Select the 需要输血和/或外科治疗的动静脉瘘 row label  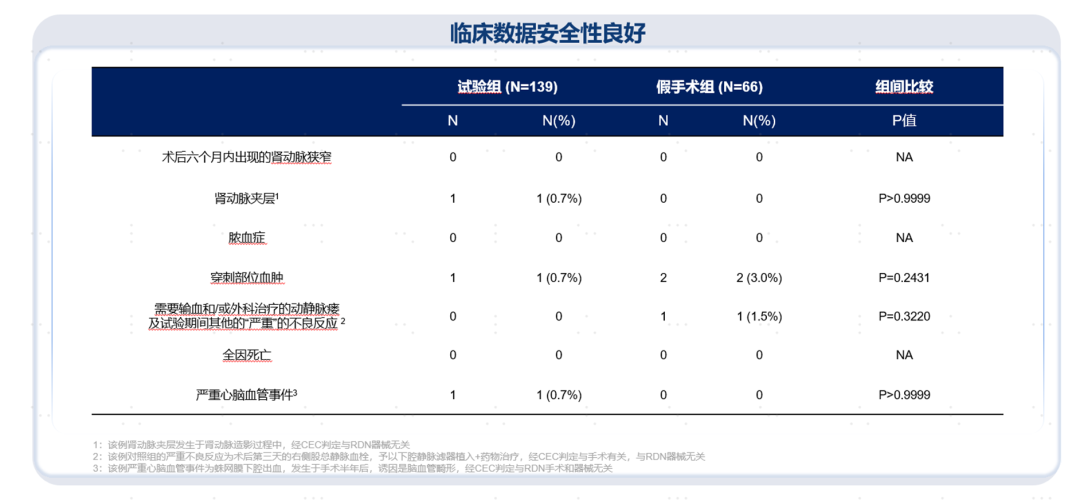tap(246, 308)
